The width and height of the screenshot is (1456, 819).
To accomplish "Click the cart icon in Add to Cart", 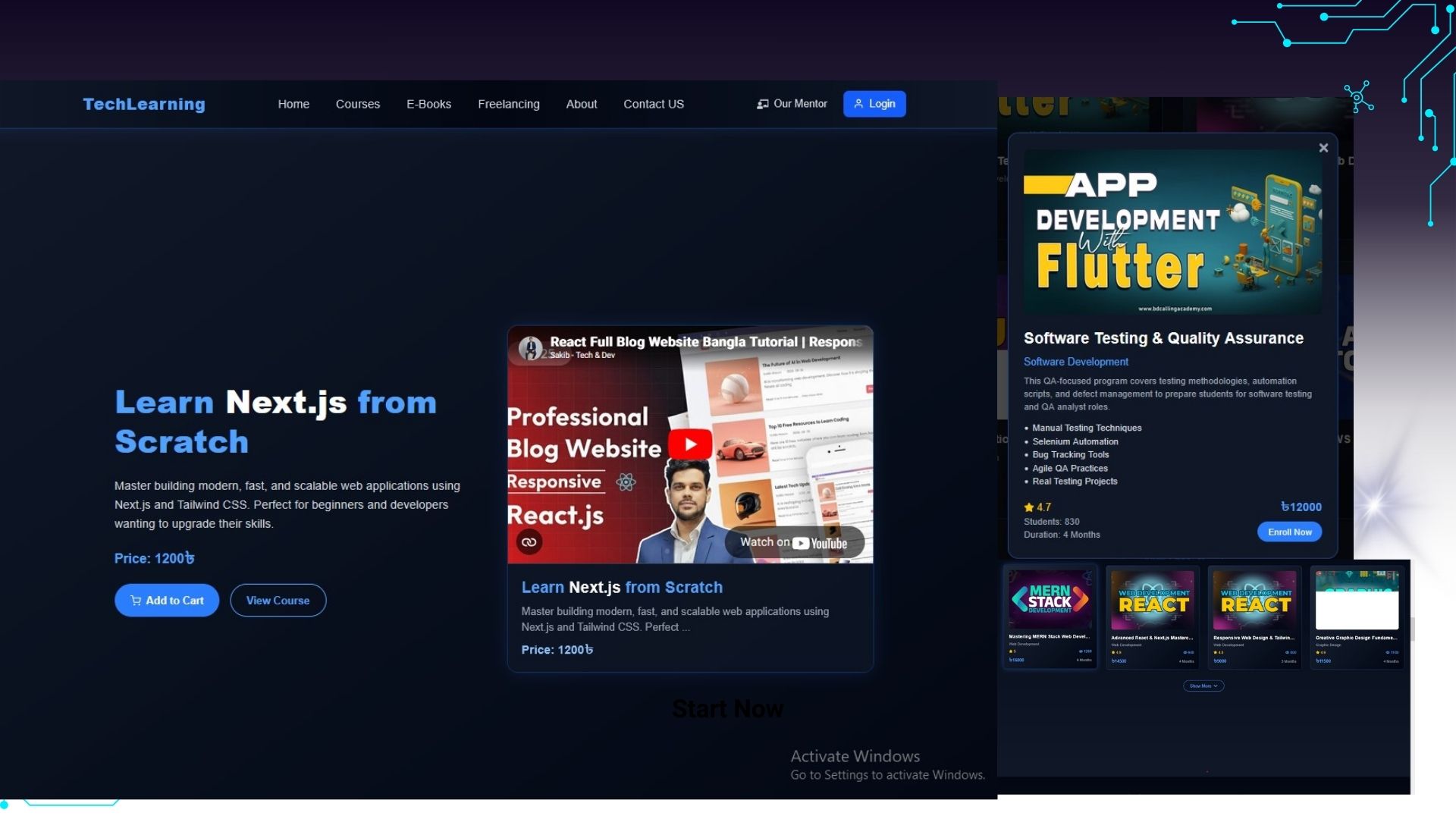I will click(x=136, y=601).
